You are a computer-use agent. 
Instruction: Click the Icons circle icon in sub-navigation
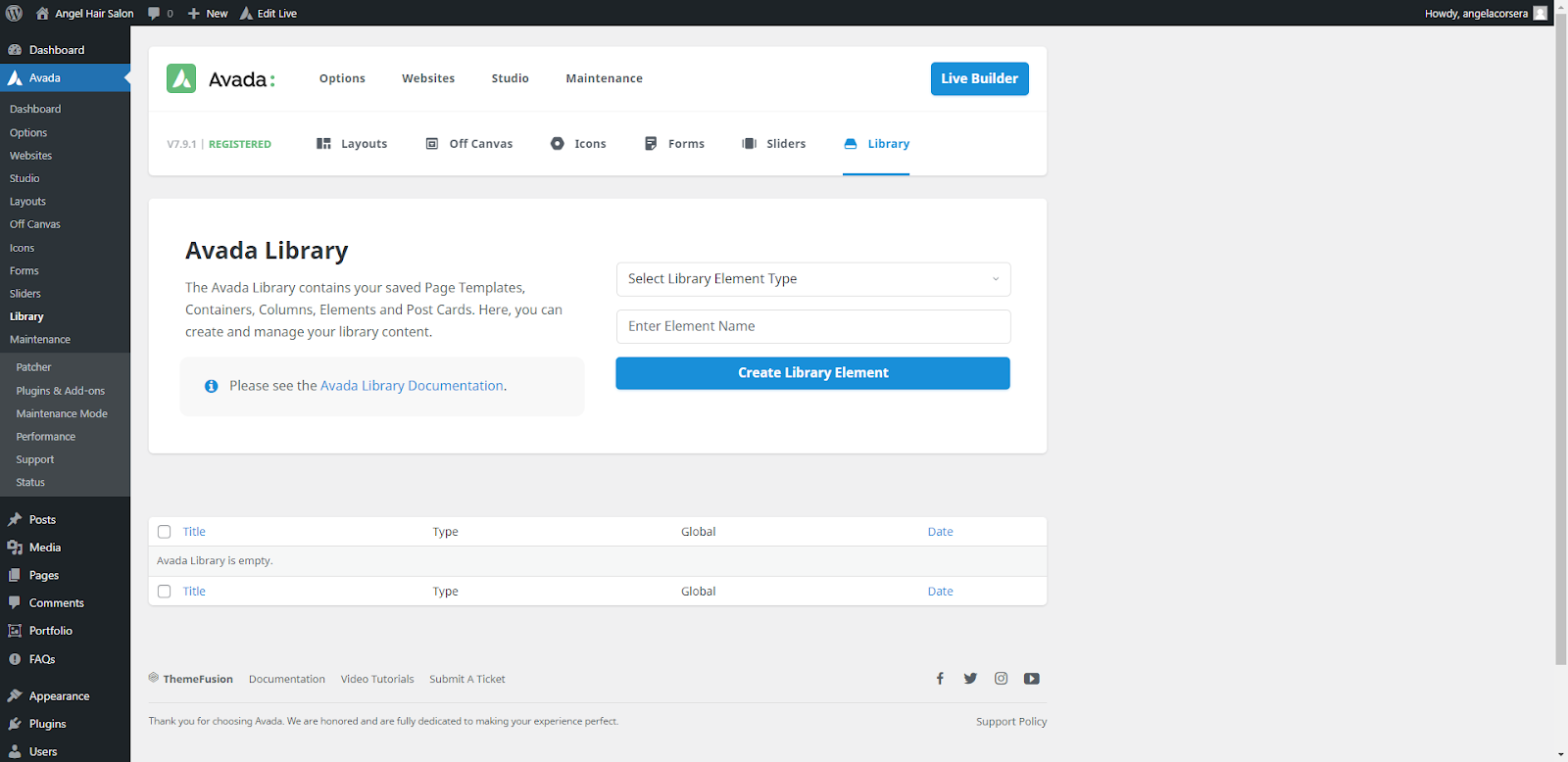558,144
